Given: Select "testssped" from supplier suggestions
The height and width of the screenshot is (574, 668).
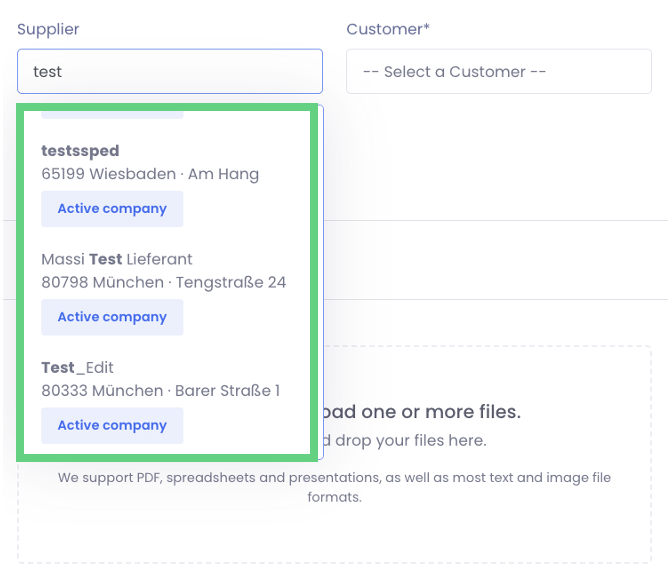Looking at the screenshot, I should pos(80,151).
